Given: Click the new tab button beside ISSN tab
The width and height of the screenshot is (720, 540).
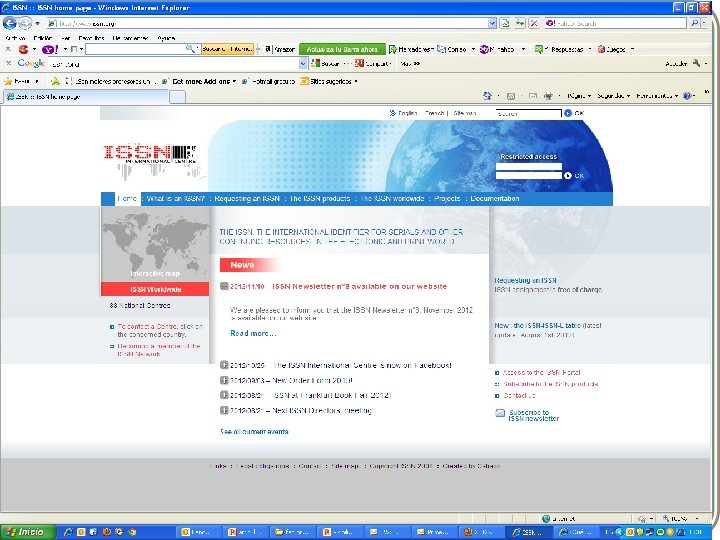Looking at the screenshot, I should pos(178,96).
